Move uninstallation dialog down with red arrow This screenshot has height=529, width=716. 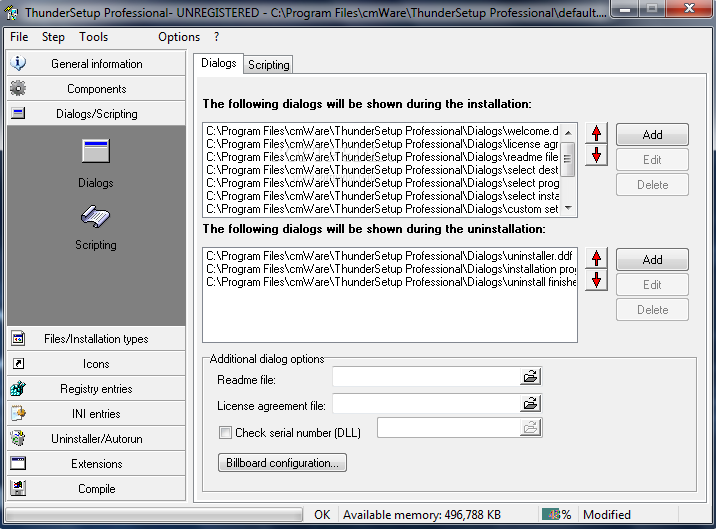tap(596, 280)
